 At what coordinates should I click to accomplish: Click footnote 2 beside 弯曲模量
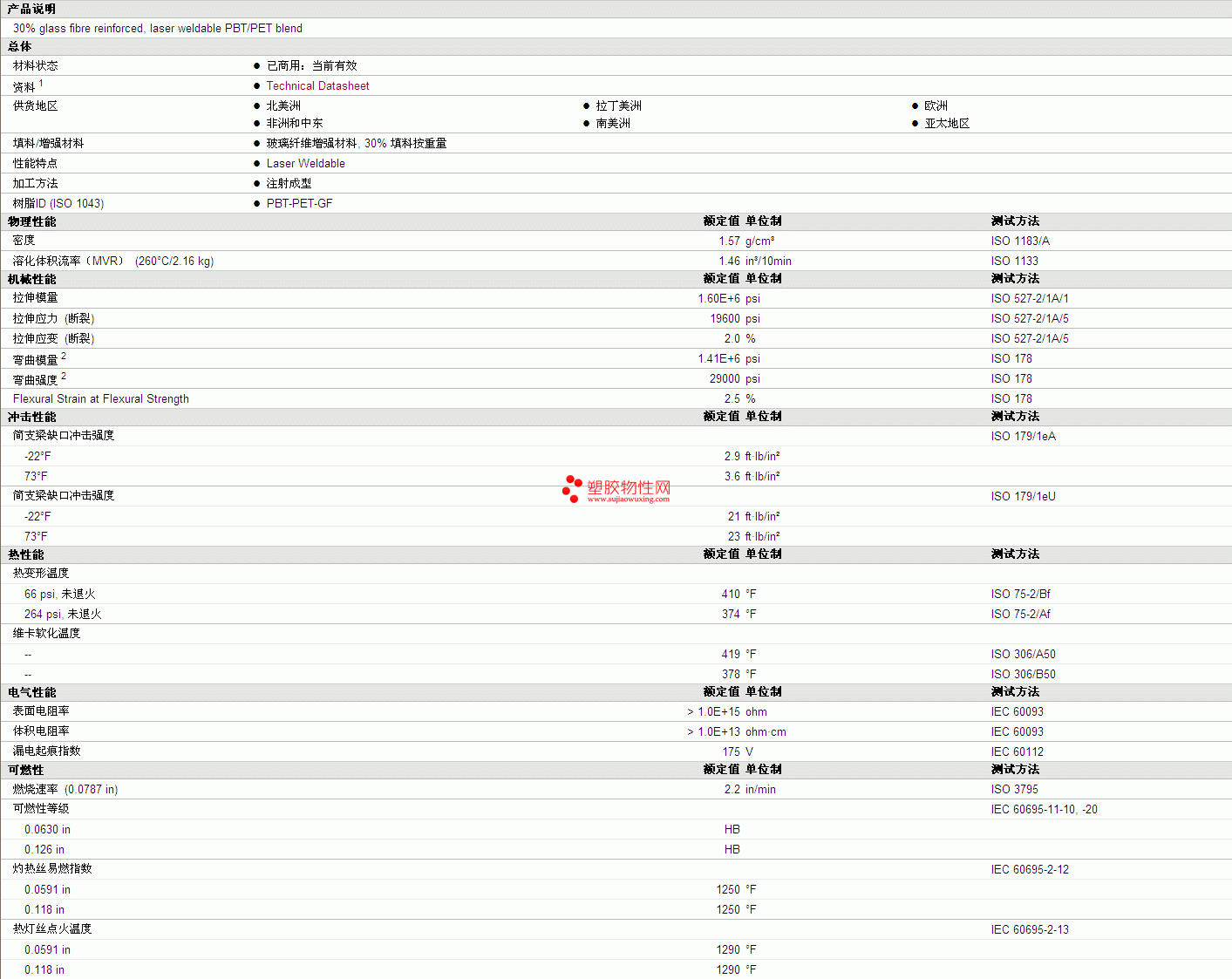64,357
